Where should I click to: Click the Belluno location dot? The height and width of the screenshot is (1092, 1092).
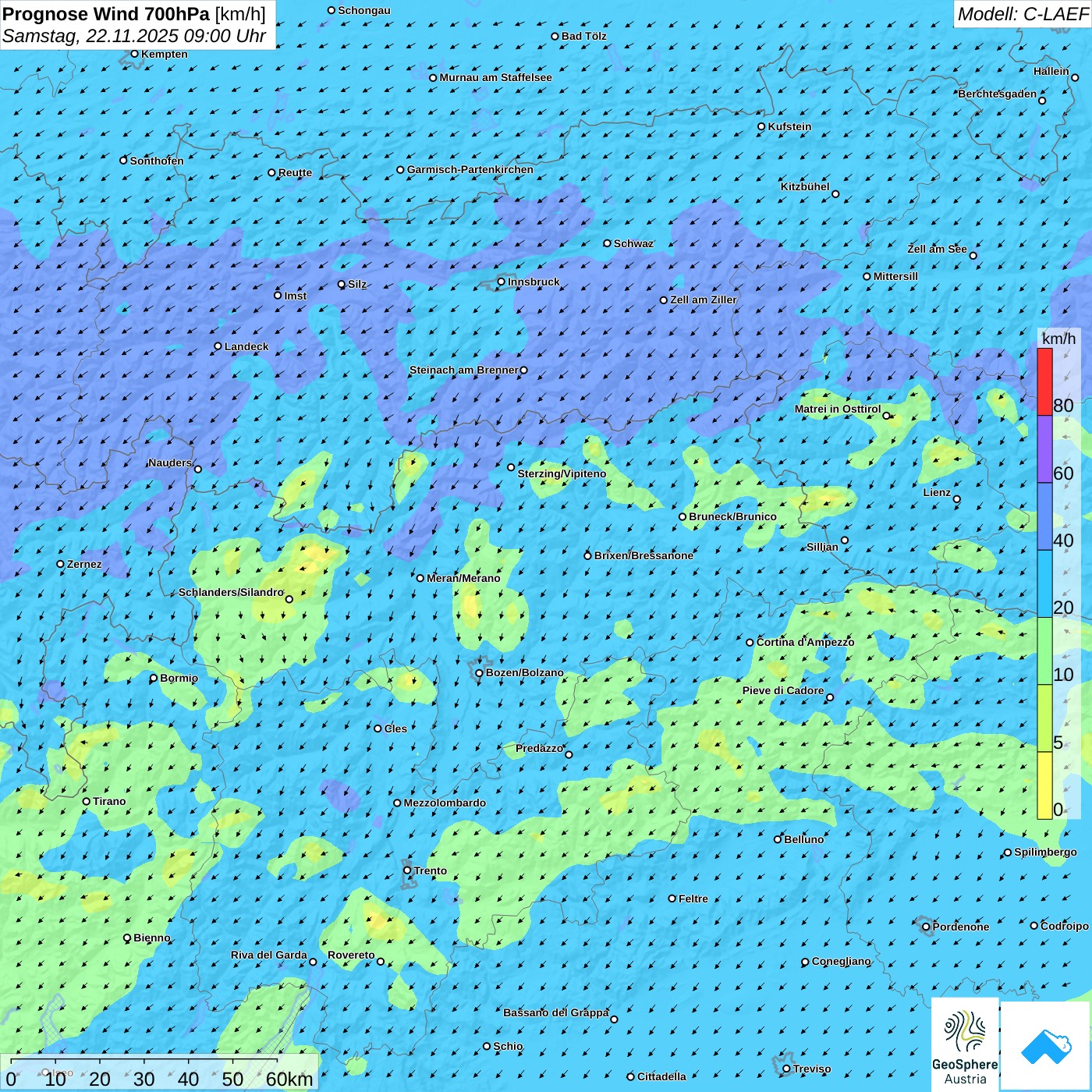pyautogui.click(x=778, y=839)
